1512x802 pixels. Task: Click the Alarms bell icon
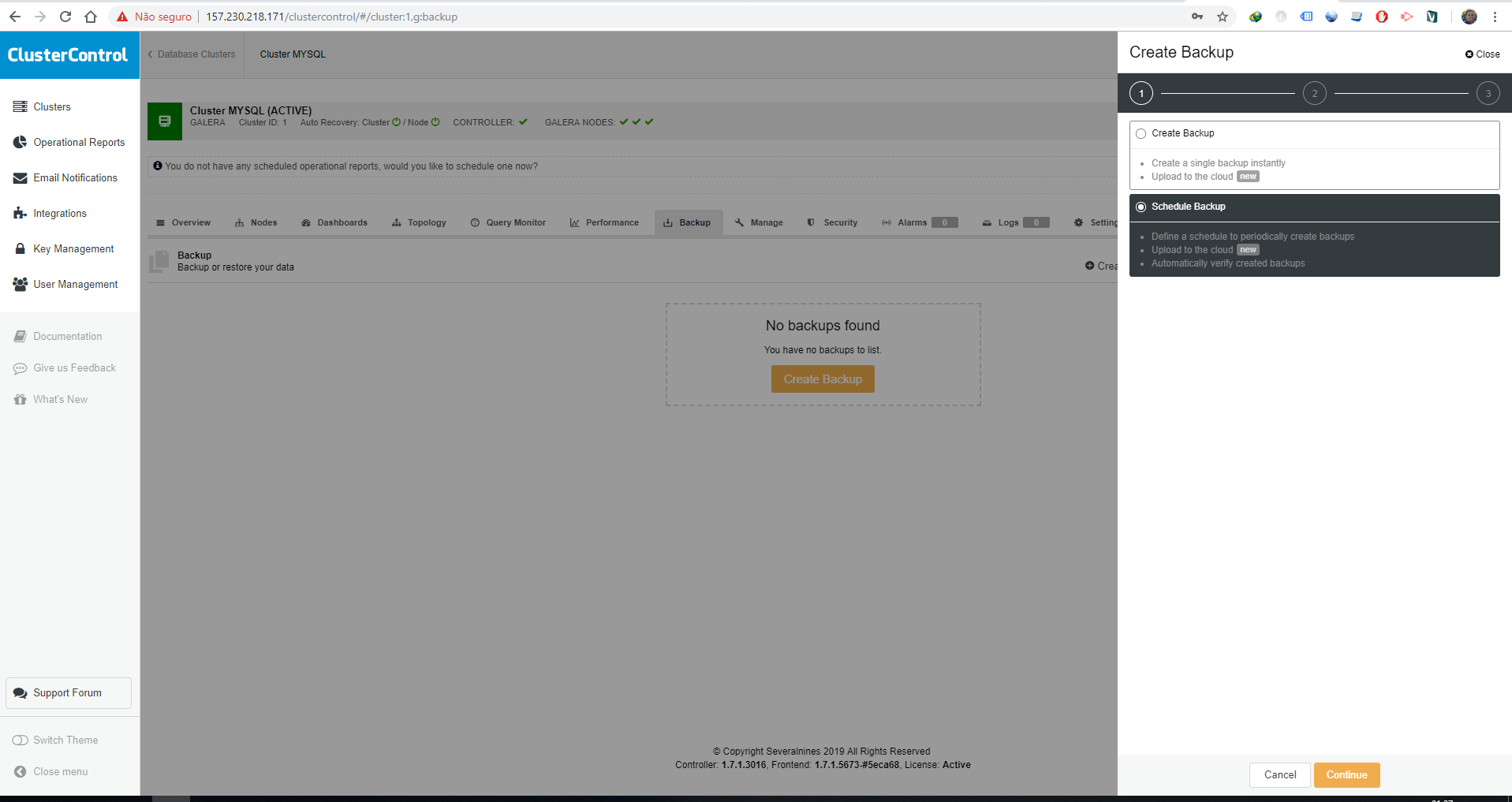click(885, 222)
